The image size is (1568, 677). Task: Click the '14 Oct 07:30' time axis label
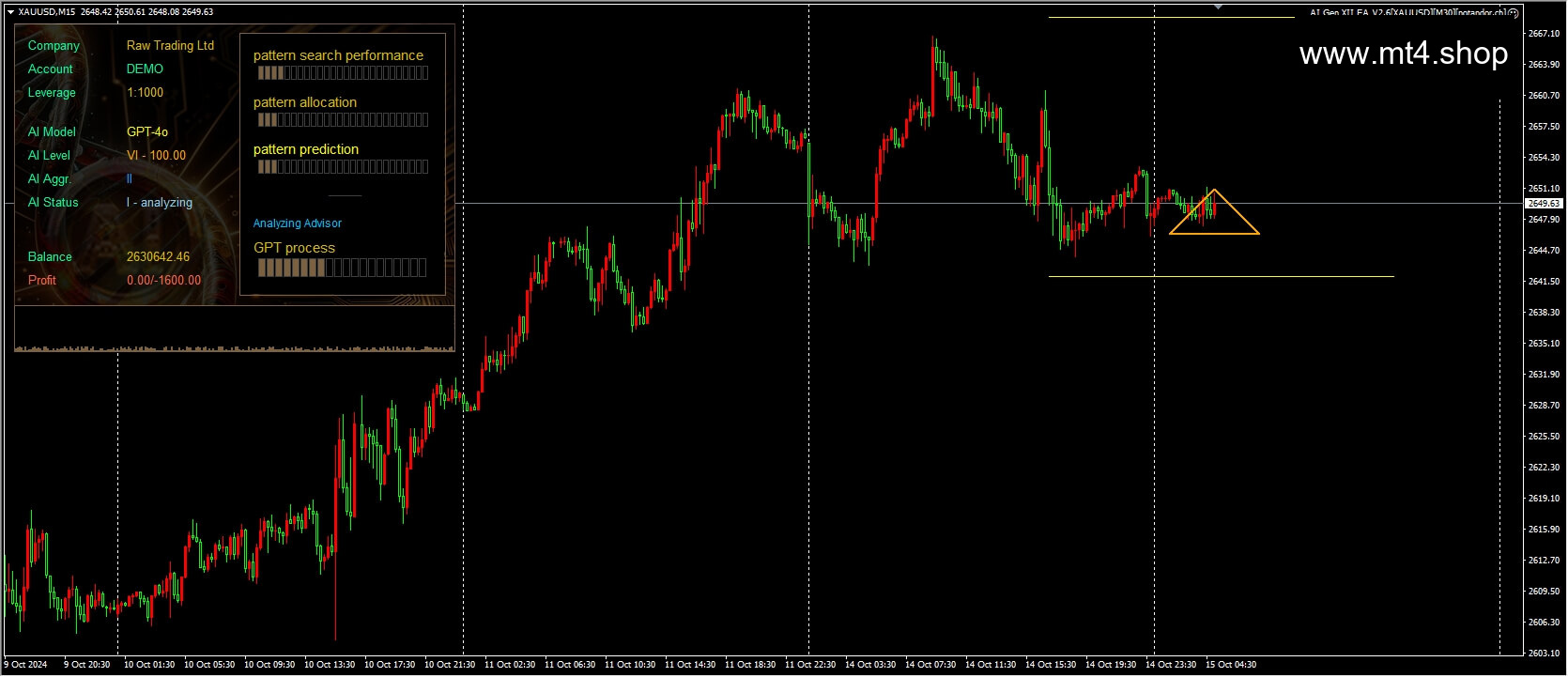pyautogui.click(x=930, y=665)
